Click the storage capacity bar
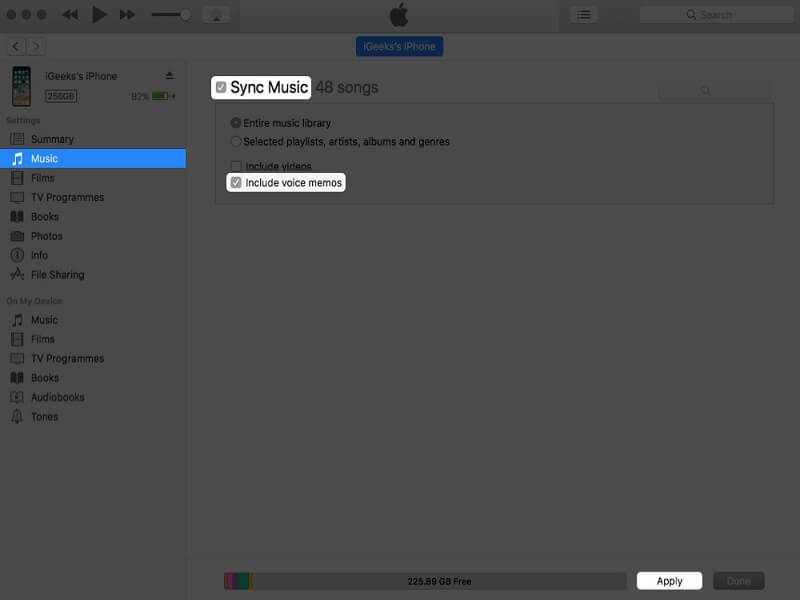The width and height of the screenshot is (800, 600). [x=425, y=581]
